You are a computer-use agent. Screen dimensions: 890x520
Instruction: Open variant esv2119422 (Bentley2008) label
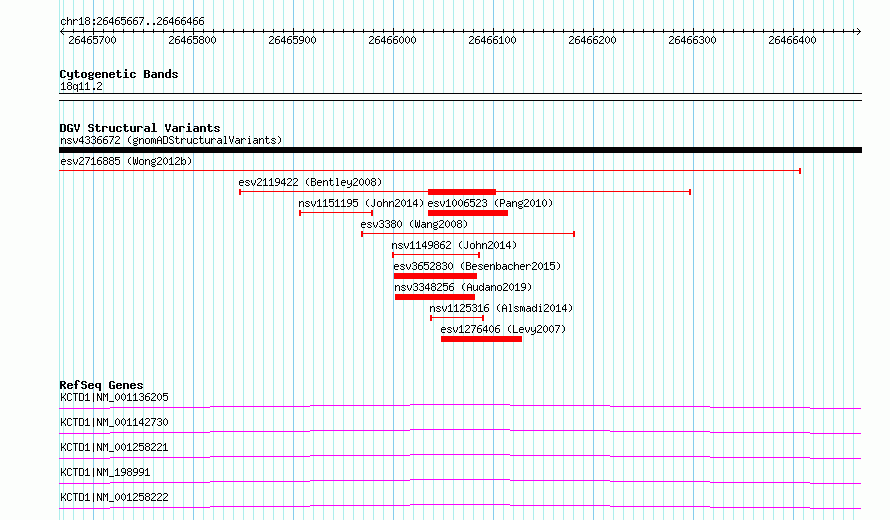point(310,182)
